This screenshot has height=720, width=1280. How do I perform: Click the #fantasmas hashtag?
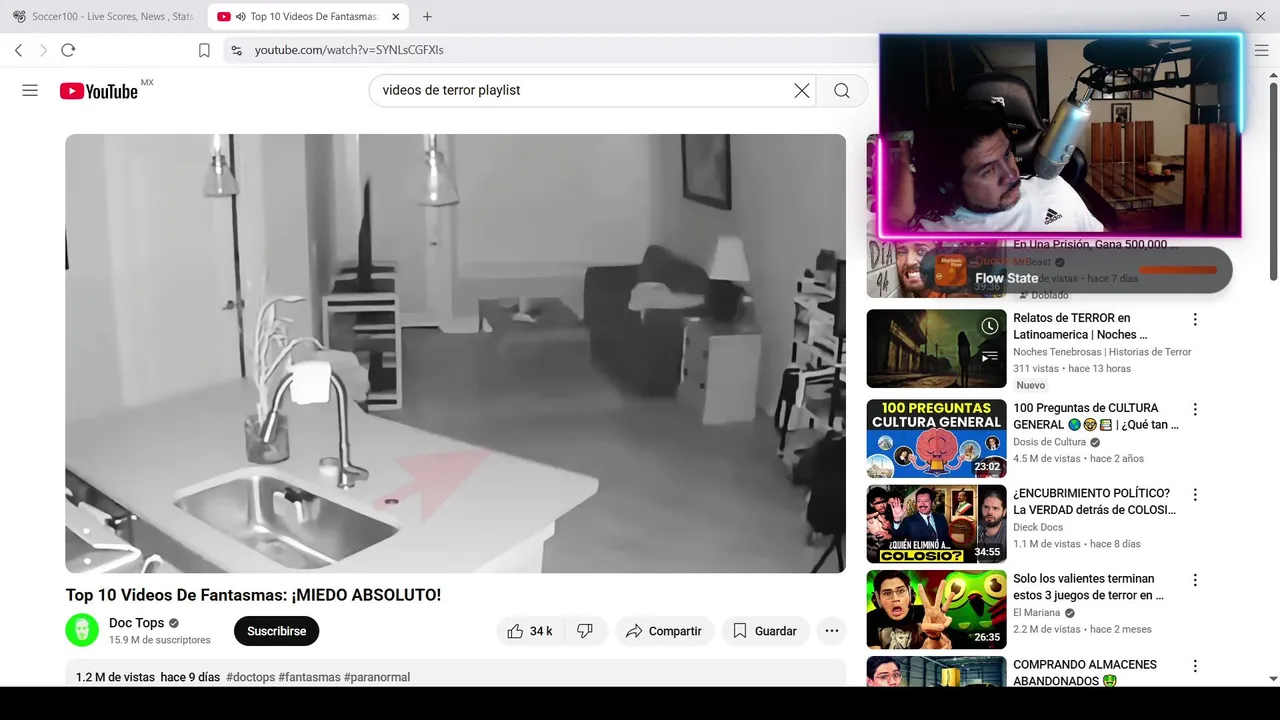tap(309, 677)
